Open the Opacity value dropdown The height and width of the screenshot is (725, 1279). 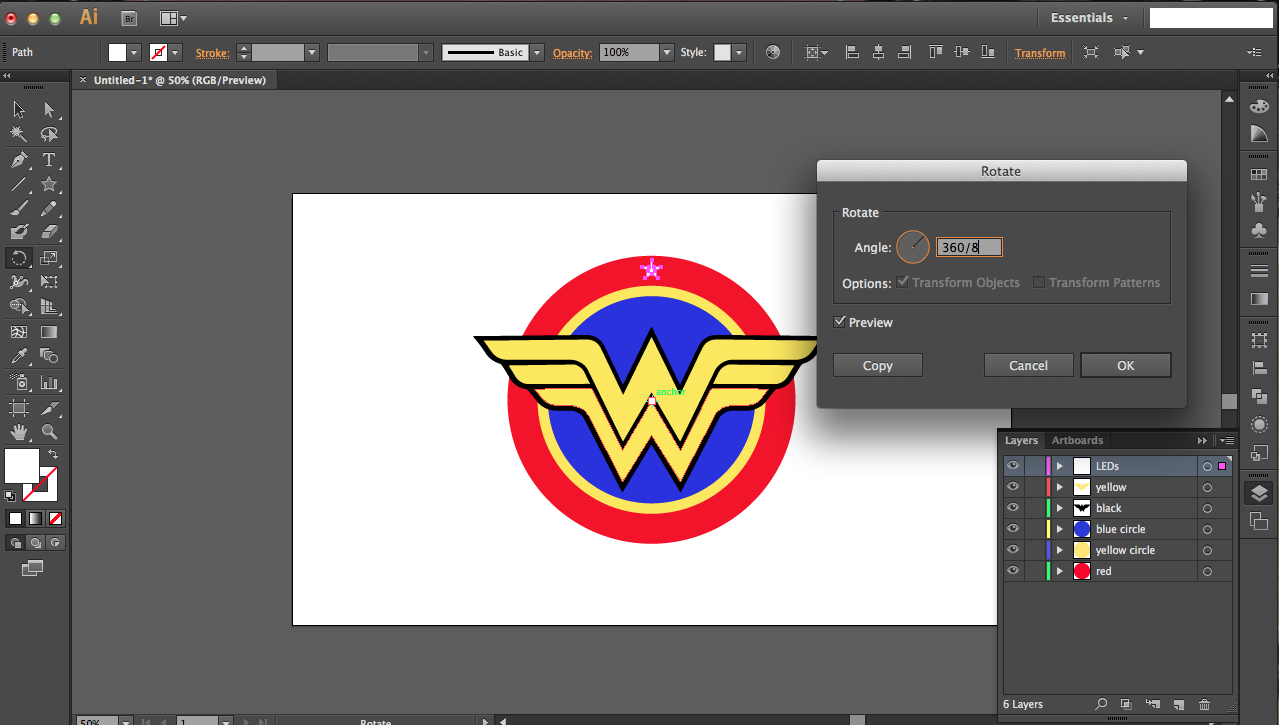(667, 53)
